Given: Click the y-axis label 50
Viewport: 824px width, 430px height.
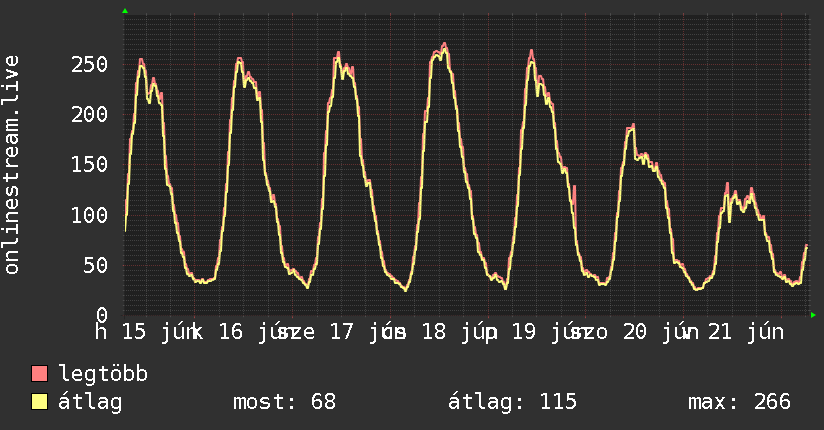Looking at the screenshot, I should coord(96,265).
